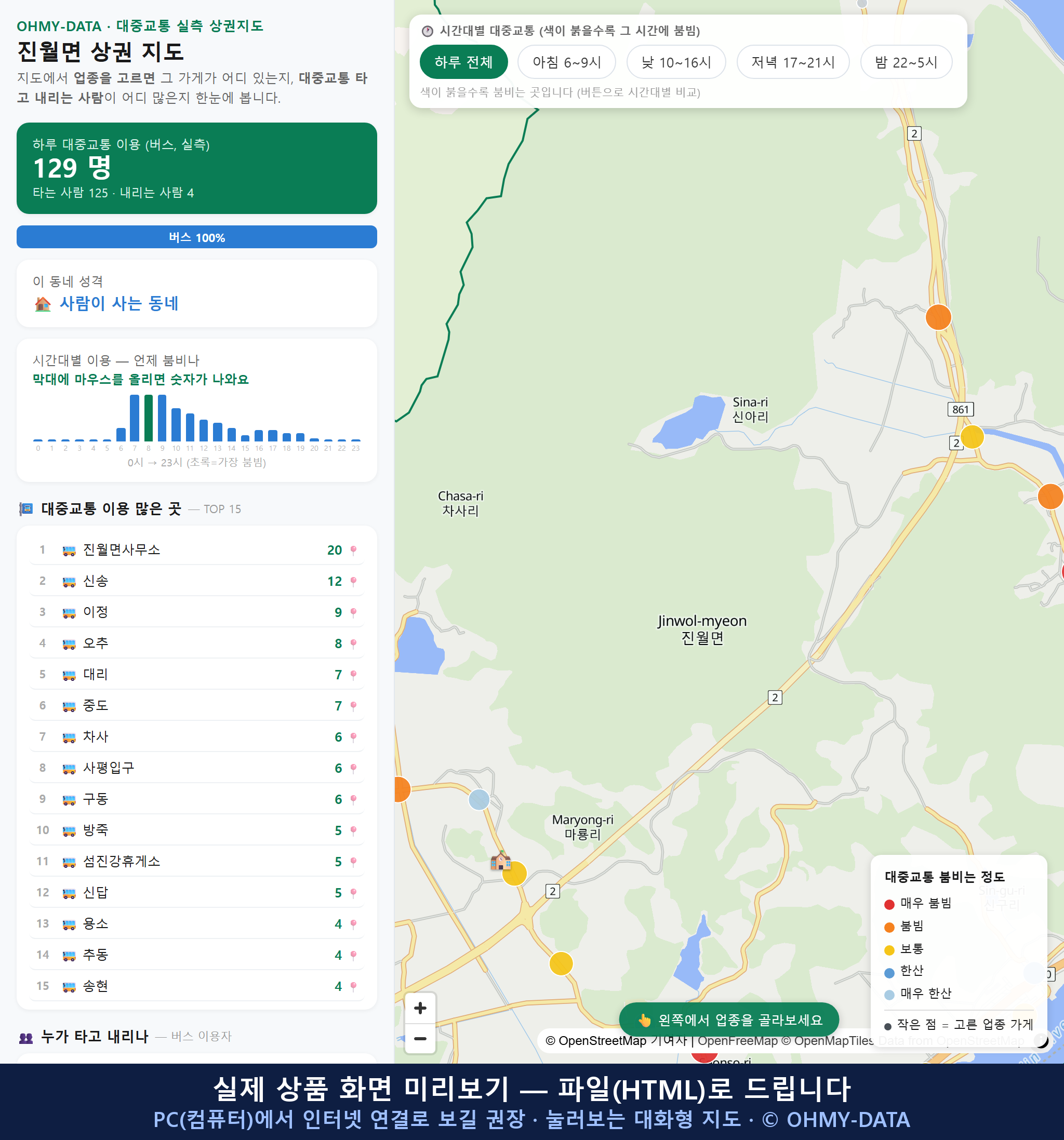This screenshot has height=1140, width=1064.
Task: Zoom in on the map
Action: 420,1008
